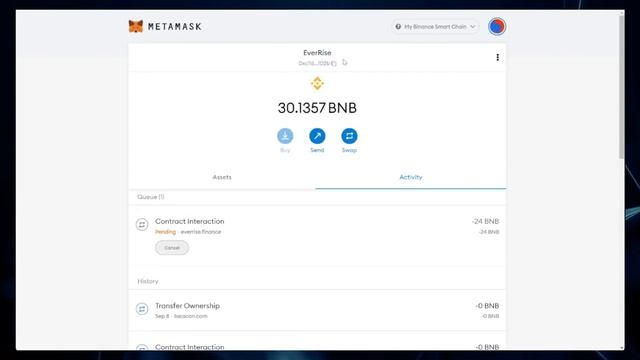Click the MetaMask fox logo

136,27
